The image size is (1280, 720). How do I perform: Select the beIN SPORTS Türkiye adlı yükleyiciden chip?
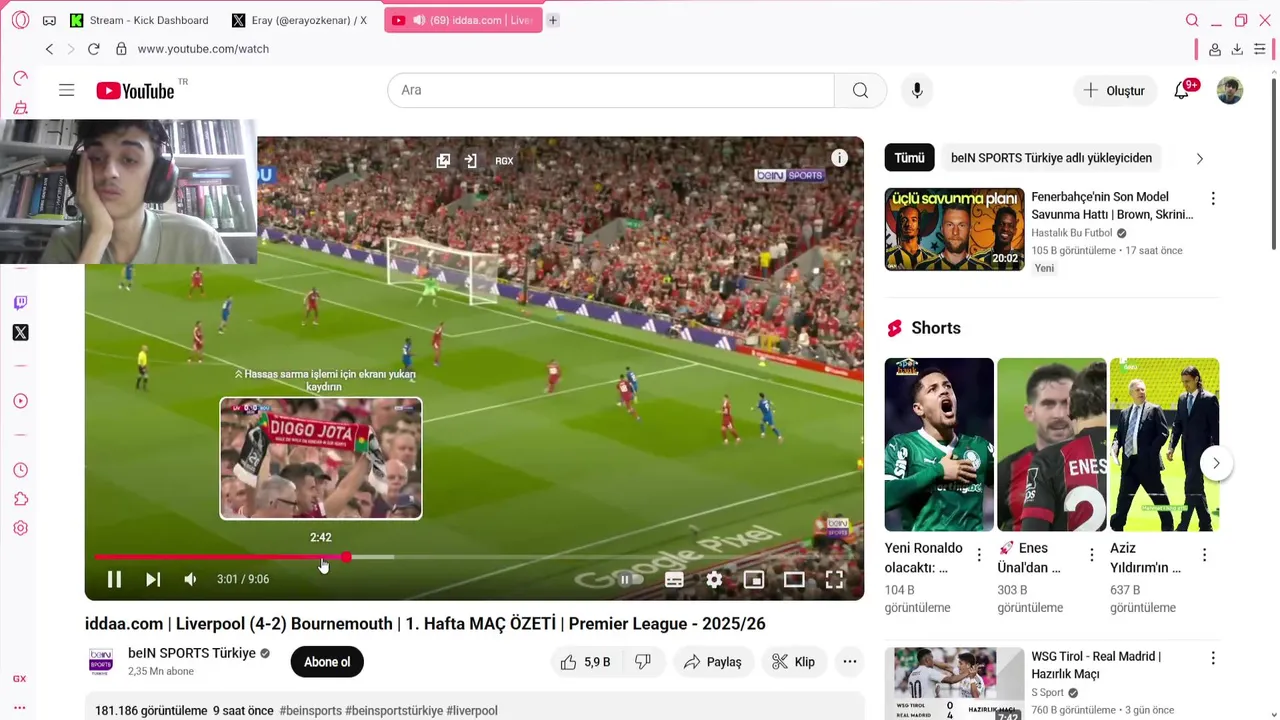click(x=1051, y=158)
